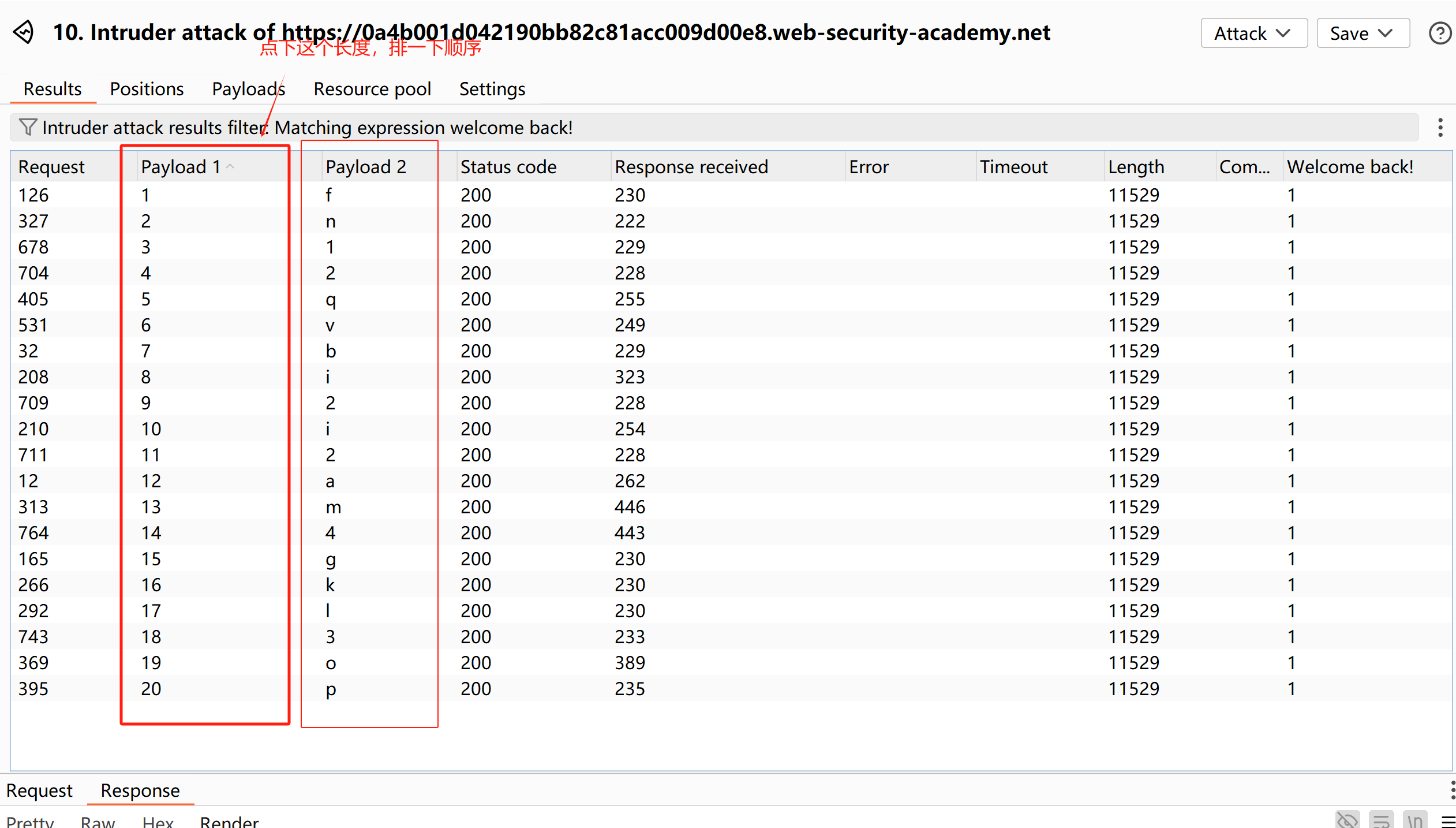Toggle show non-printable \n characters
1456x828 pixels.
(x=1414, y=820)
